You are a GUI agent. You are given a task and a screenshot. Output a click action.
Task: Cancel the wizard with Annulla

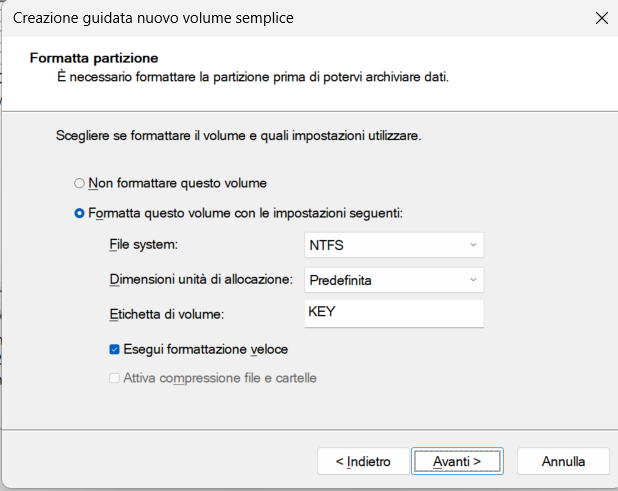click(563, 461)
